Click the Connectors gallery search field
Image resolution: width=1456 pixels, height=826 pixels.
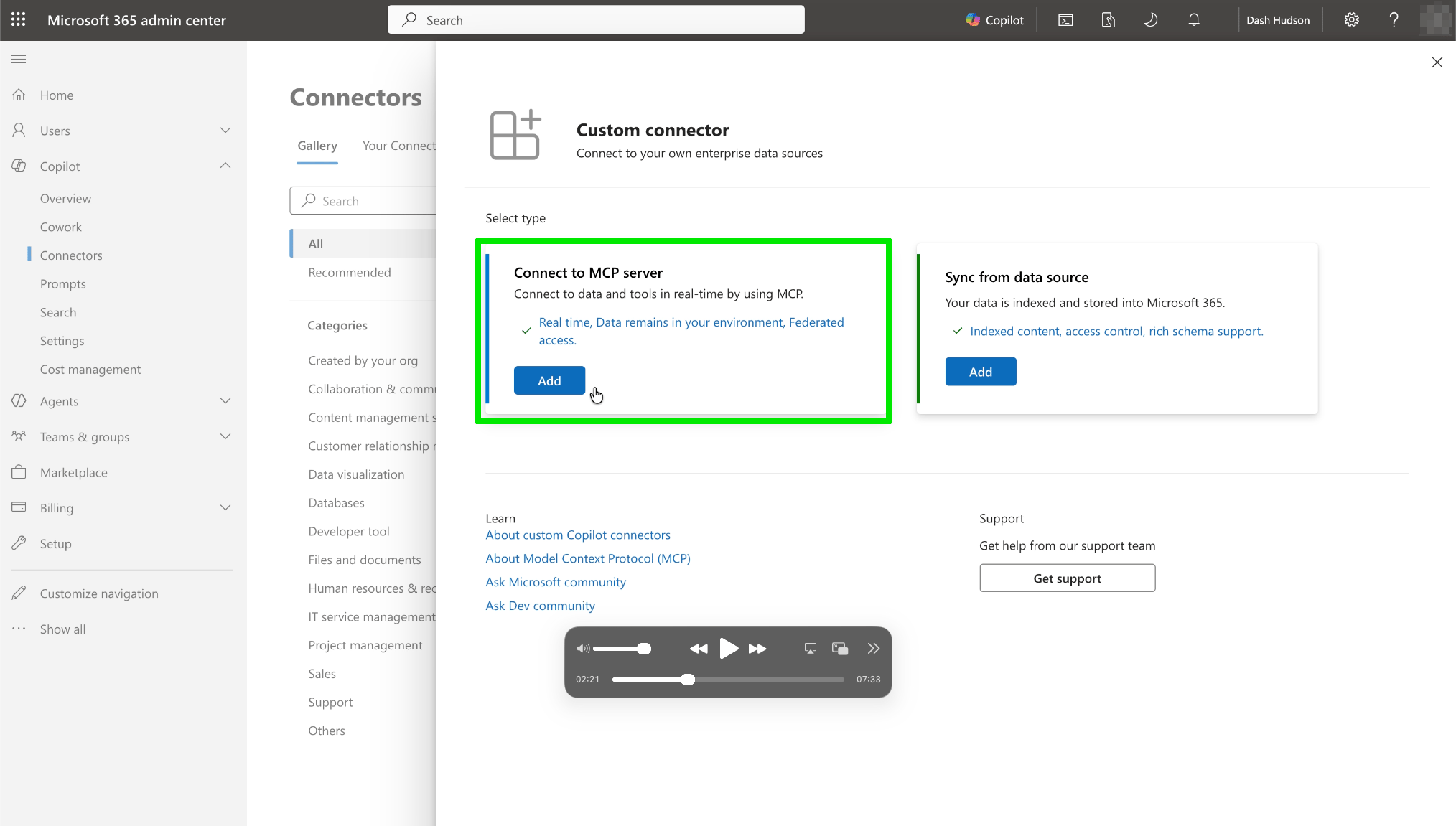click(363, 201)
